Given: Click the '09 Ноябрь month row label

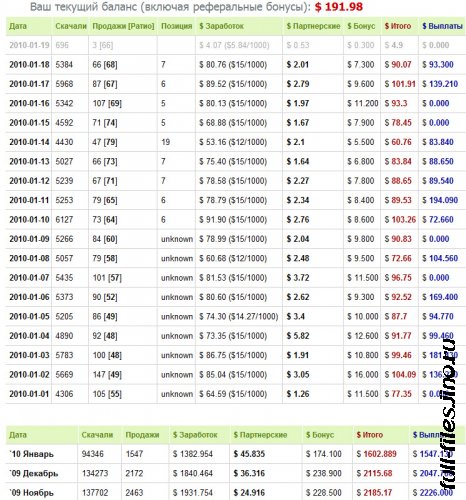Looking at the screenshot, I should 31,493.
